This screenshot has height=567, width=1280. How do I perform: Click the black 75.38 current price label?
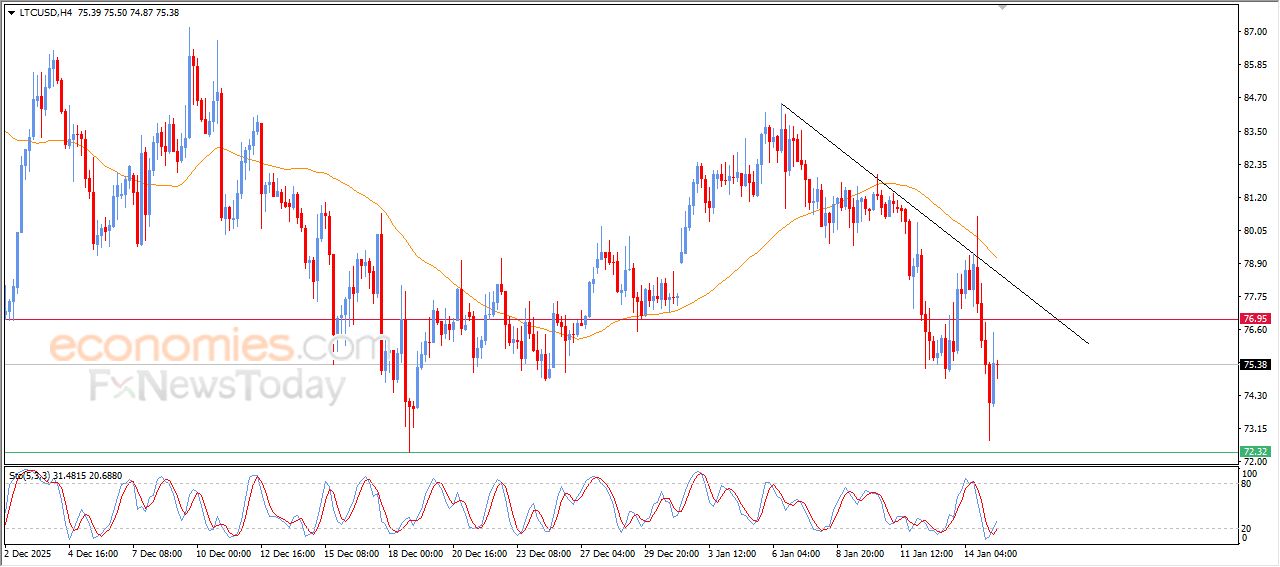tap(1254, 365)
